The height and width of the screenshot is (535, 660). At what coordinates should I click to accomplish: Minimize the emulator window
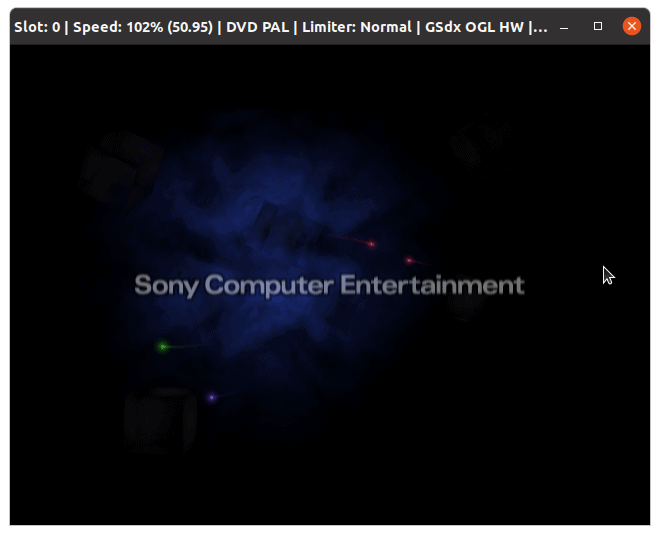pyautogui.click(x=564, y=28)
